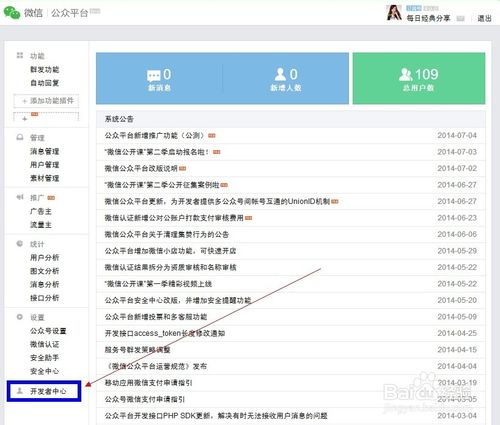Viewport: 500px width, 425px height.
Task: Open 安全助手 in settings
Action: (x=45, y=358)
